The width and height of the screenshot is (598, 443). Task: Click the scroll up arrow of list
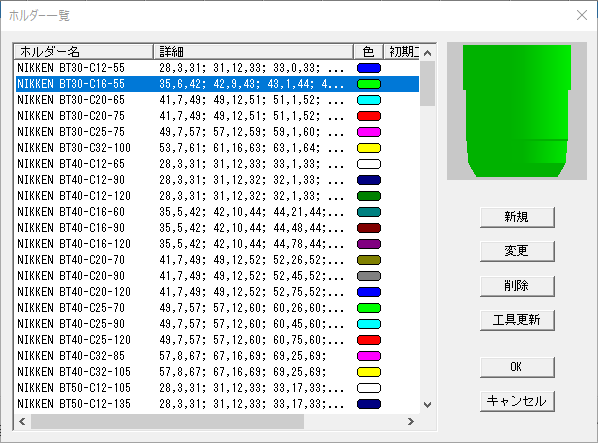428,53
